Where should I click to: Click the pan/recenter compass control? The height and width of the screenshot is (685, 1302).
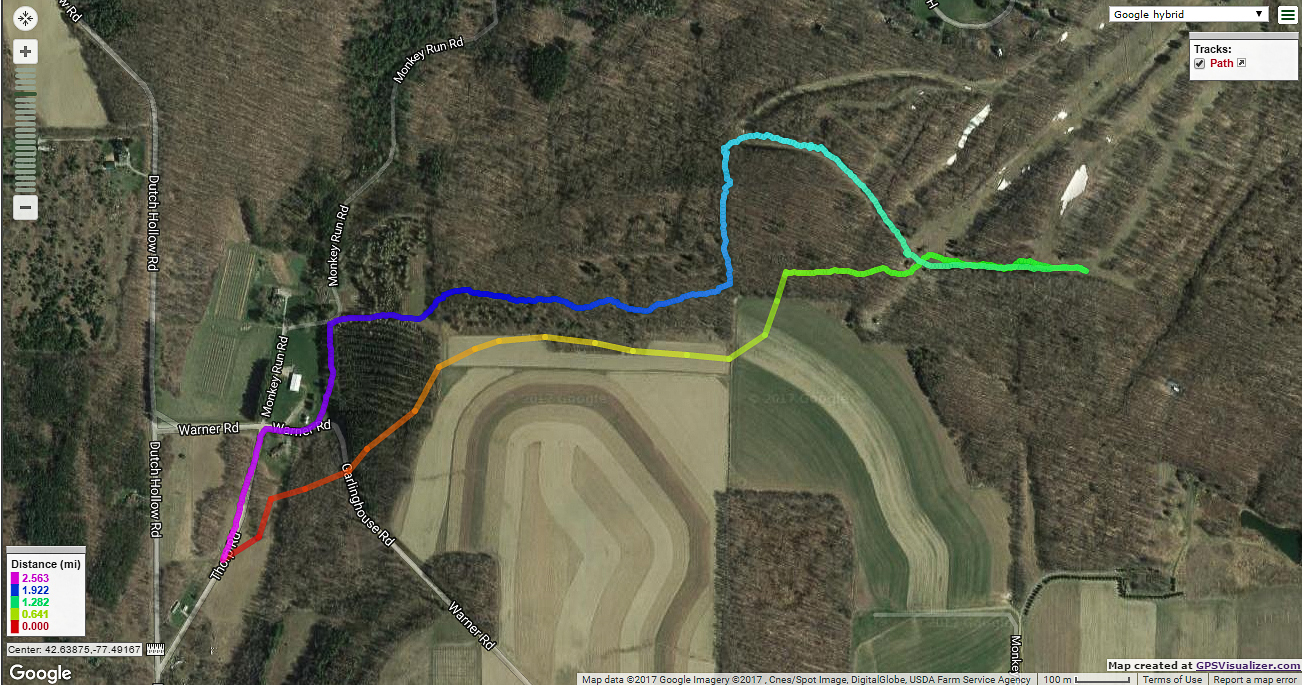pos(26,19)
